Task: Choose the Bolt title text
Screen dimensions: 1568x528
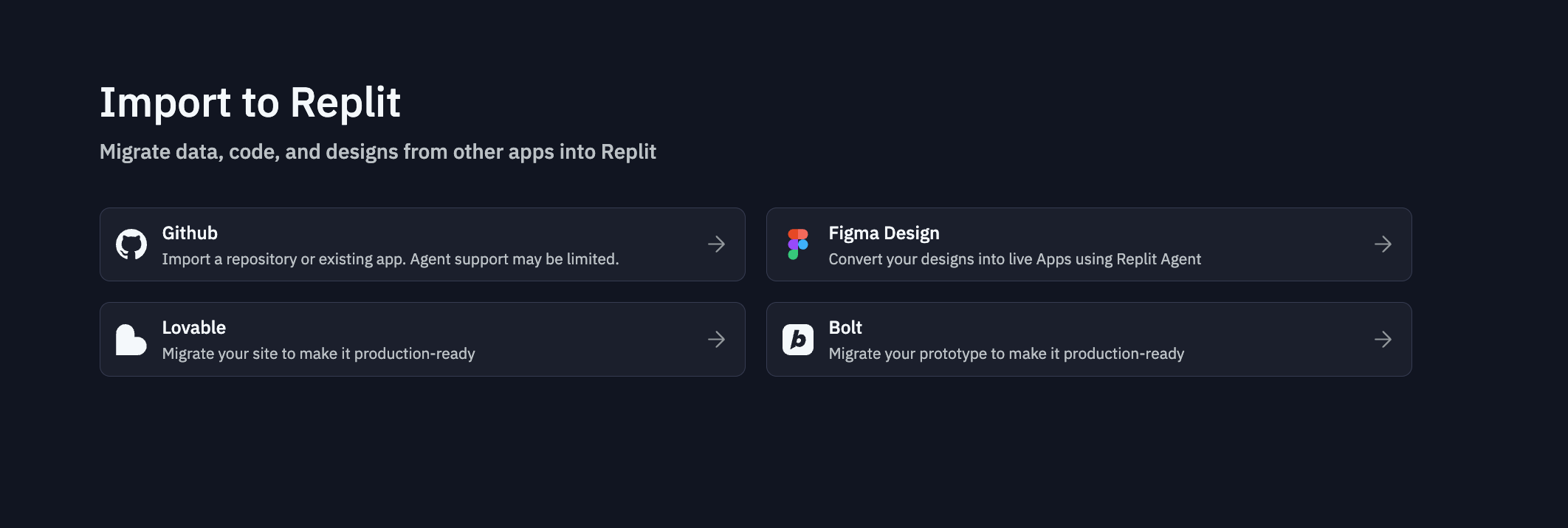Action: pos(845,328)
